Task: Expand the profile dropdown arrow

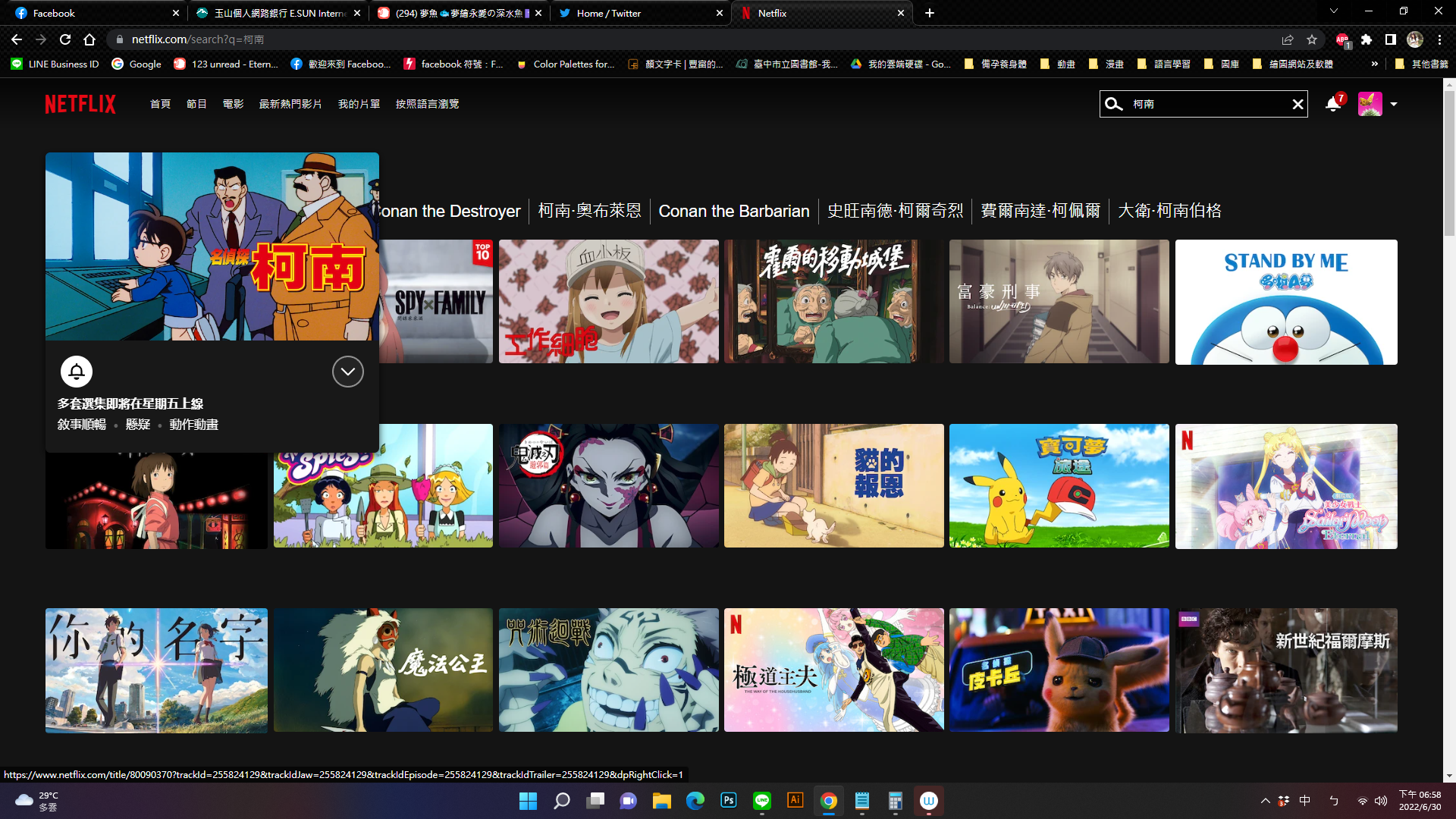Action: click(x=1394, y=104)
